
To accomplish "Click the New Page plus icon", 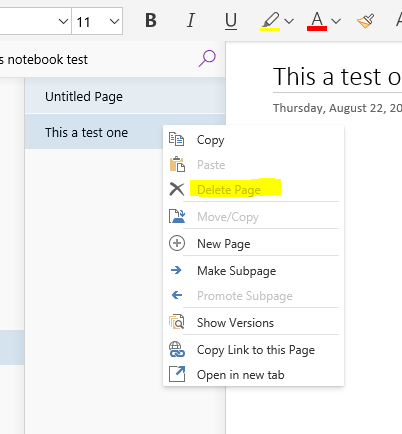I will (x=177, y=243).
